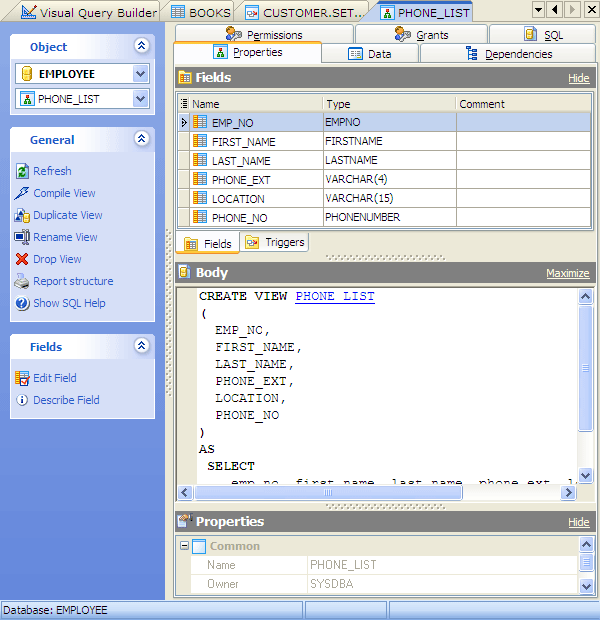Screen dimensions: 600x620
Task: Click the grid column chooser icon beside Name
Action: click(x=184, y=104)
